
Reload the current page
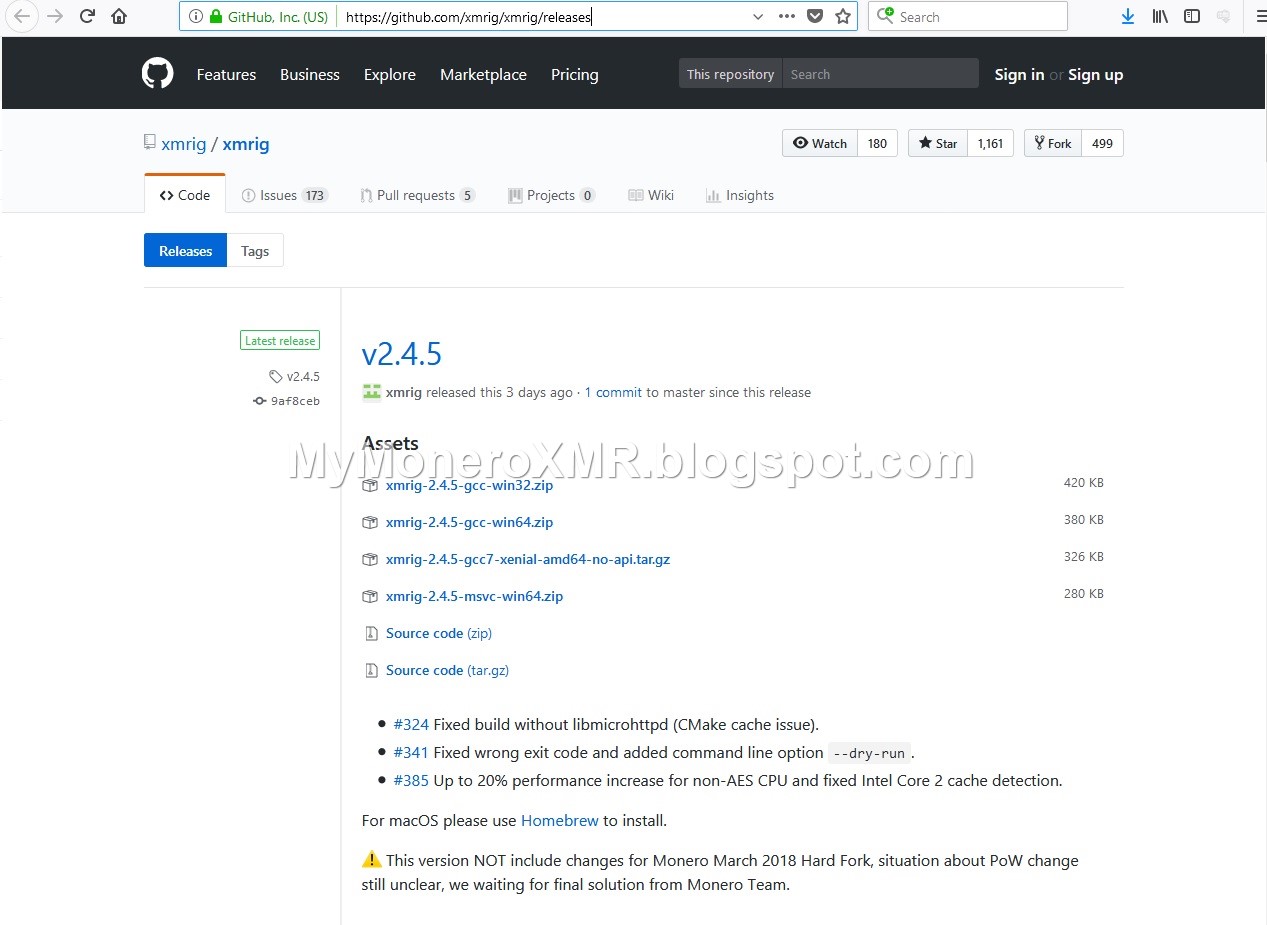click(86, 16)
